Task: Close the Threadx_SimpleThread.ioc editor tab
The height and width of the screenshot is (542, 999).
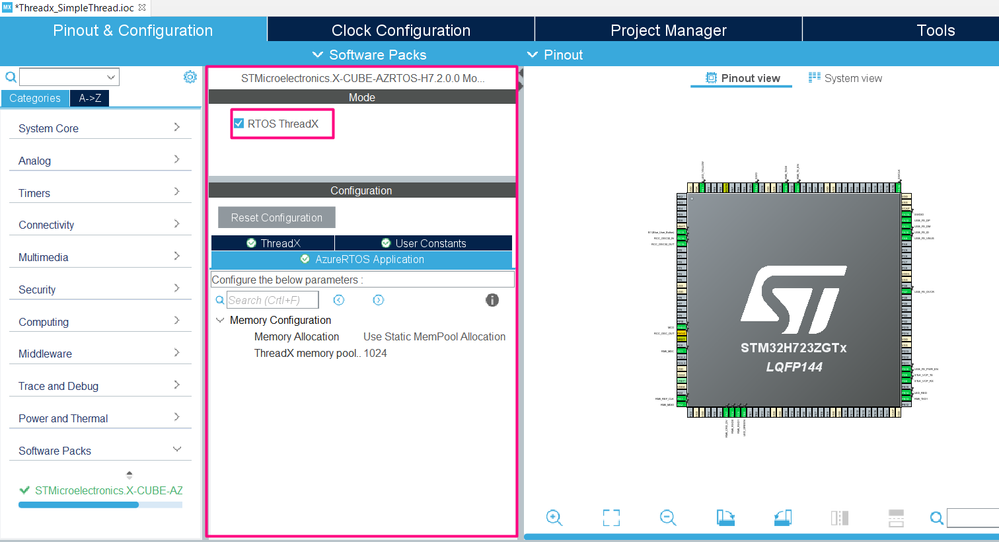Action: coord(142,8)
